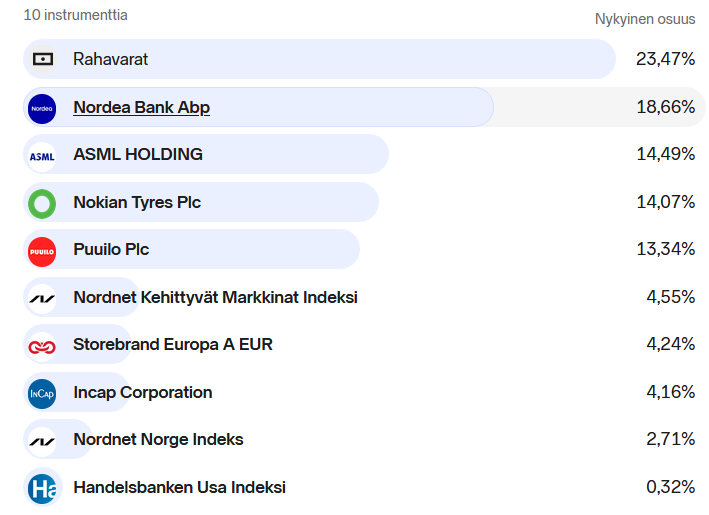This screenshot has height=515, width=709.
Task: Click the ASML Holding logo icon
Action: click(x=42, y=155)
